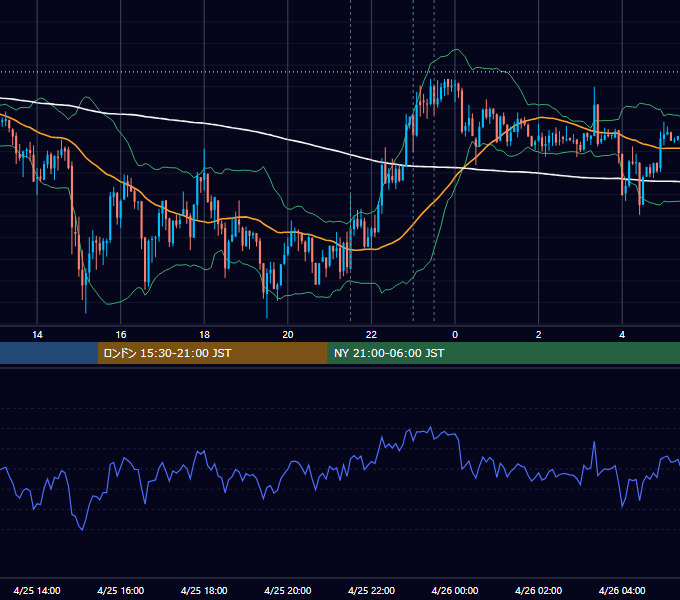Screen dimensions: 680x600
Task: Click the hour label 0 on the price chart axis
Action: coord(455,335)
